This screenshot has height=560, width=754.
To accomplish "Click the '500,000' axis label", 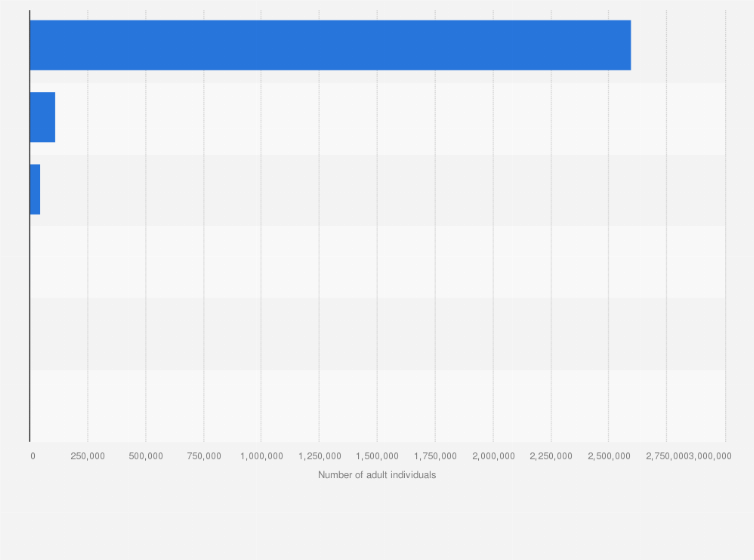I will (x=146, y=456).
